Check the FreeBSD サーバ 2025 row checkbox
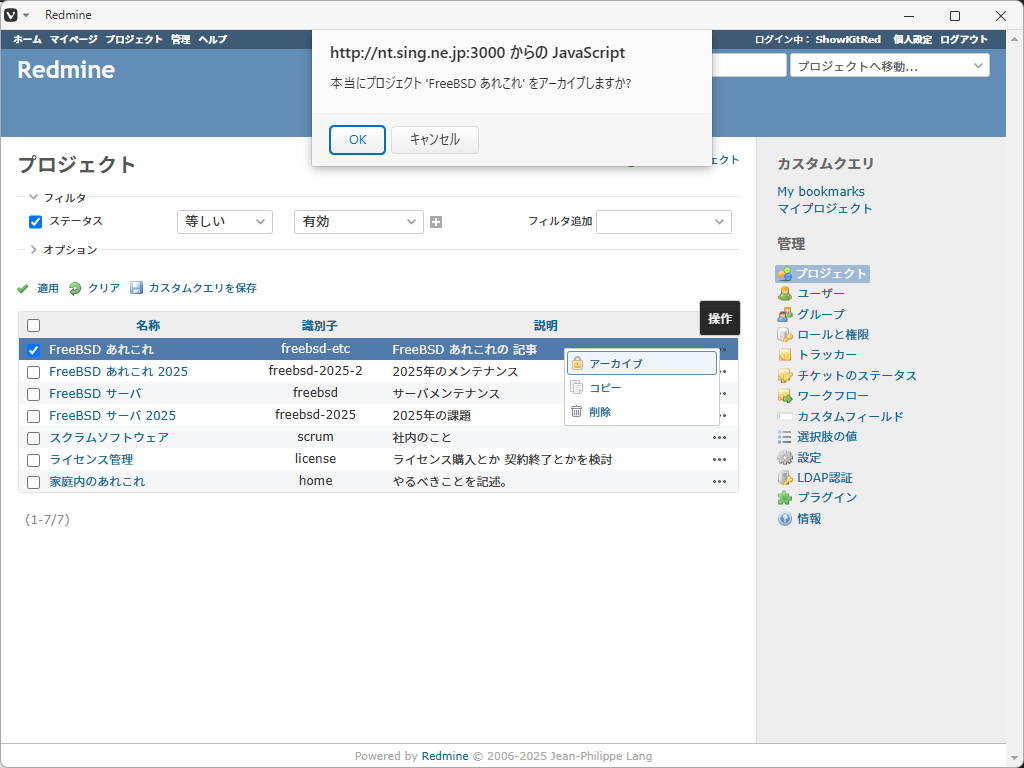 pyautogui.click(x=33, y=416)
